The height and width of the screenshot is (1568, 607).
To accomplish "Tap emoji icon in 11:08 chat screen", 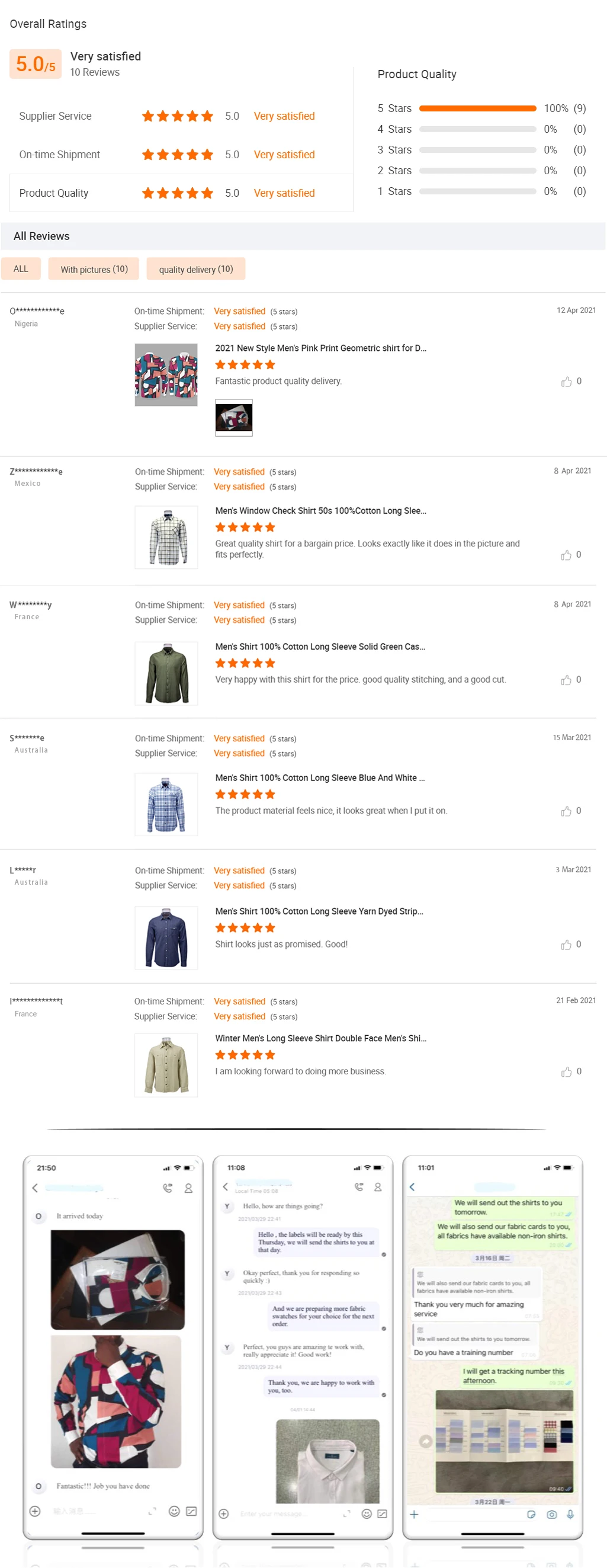I will (366, 1513).
